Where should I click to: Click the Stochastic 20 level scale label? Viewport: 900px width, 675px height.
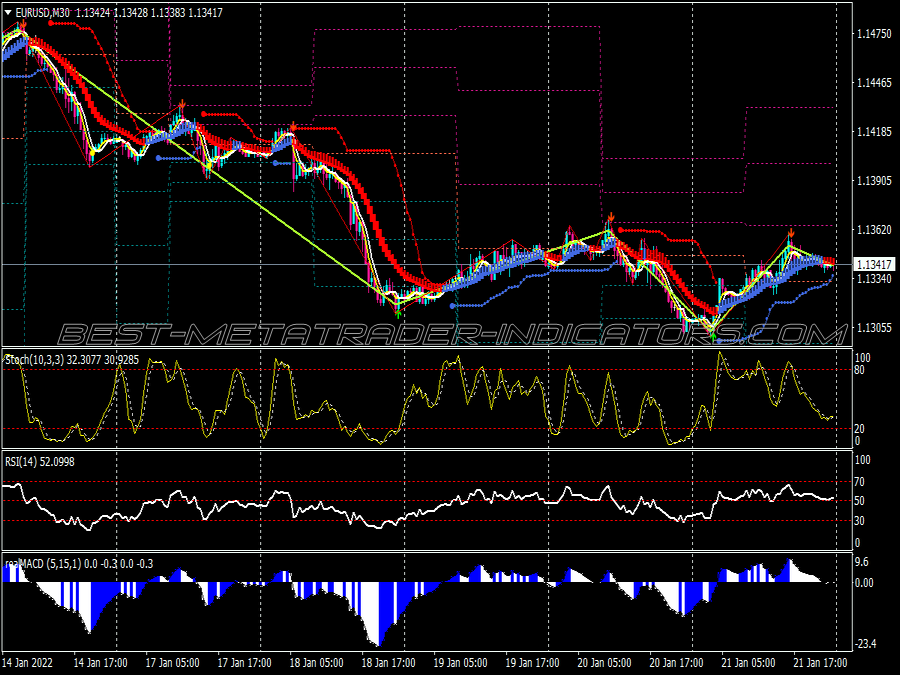click(859, 429)
